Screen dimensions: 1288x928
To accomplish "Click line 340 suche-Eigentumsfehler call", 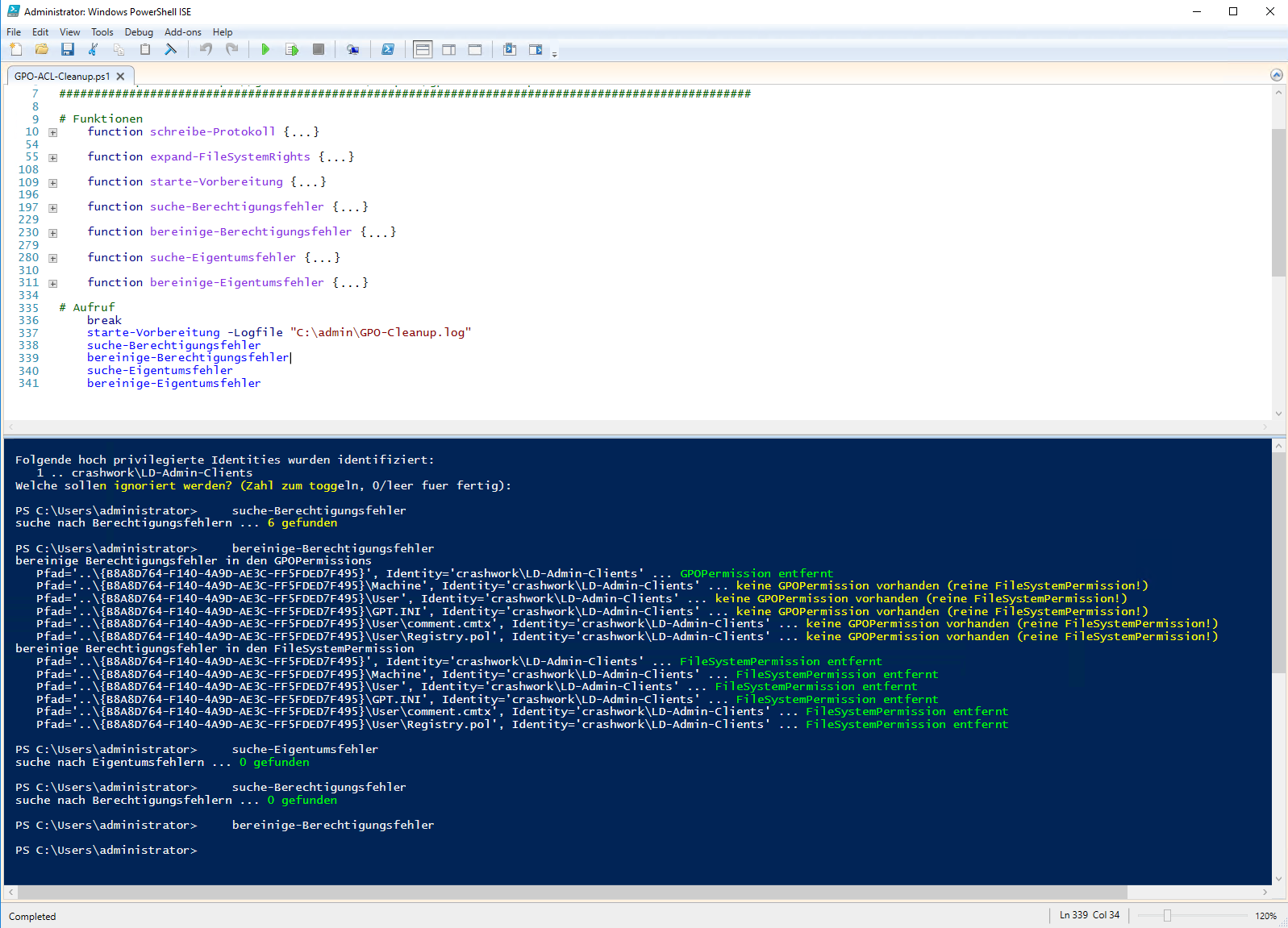I will 160,371.
